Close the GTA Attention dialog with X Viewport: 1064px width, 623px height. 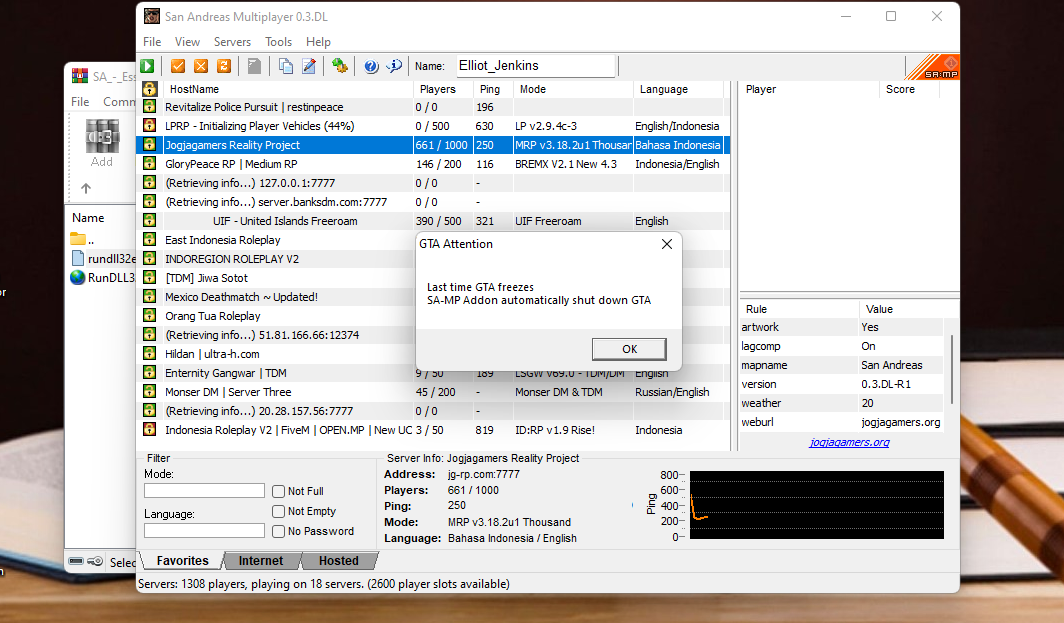pos(667,244)
